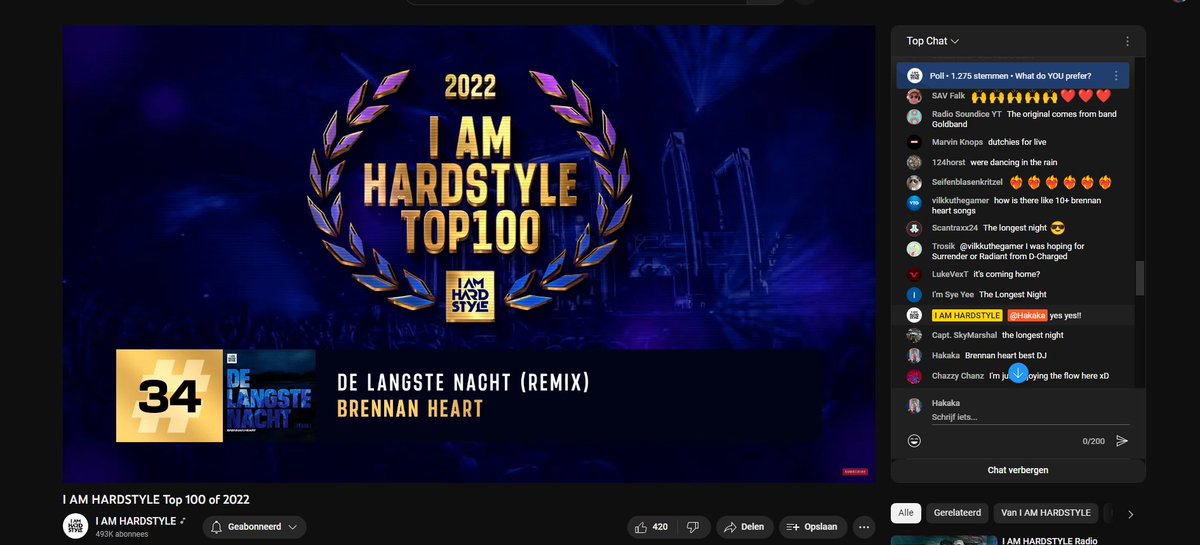Click the @Hakaka mention in chat

pyautogui.click(x=1027, y=315)
